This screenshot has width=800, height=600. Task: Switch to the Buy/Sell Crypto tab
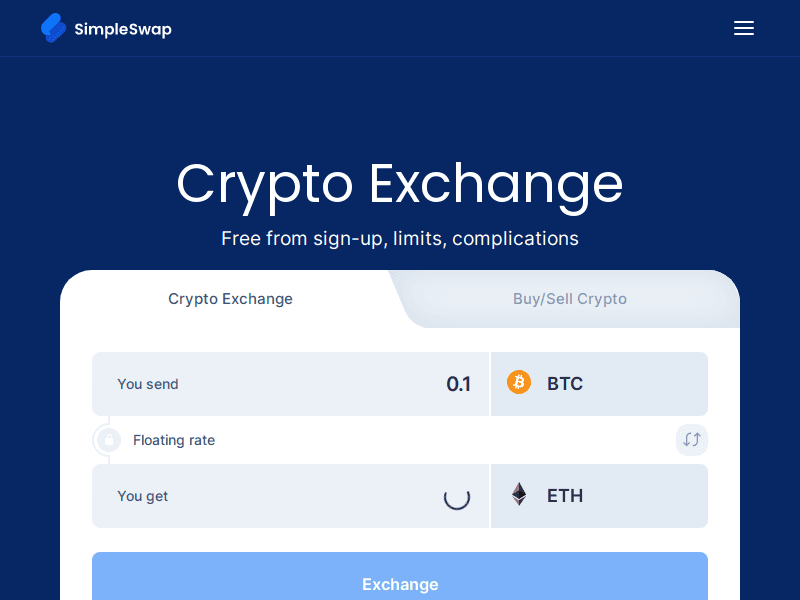568,298
